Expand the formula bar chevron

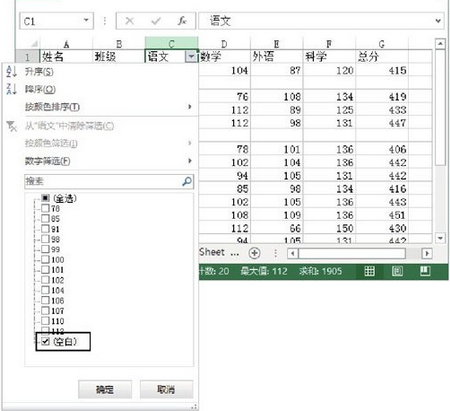438,21
